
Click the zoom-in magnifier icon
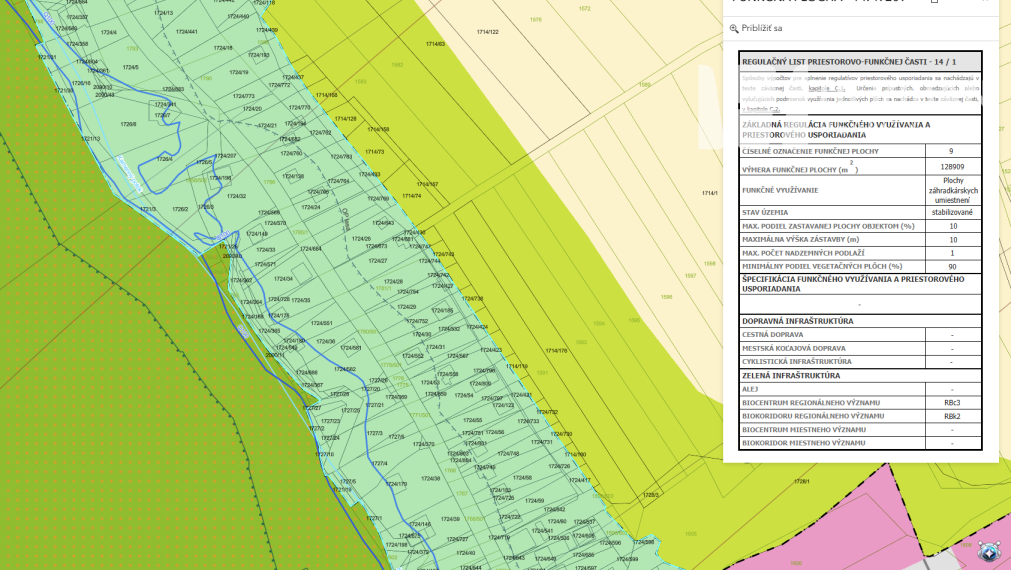734,28
